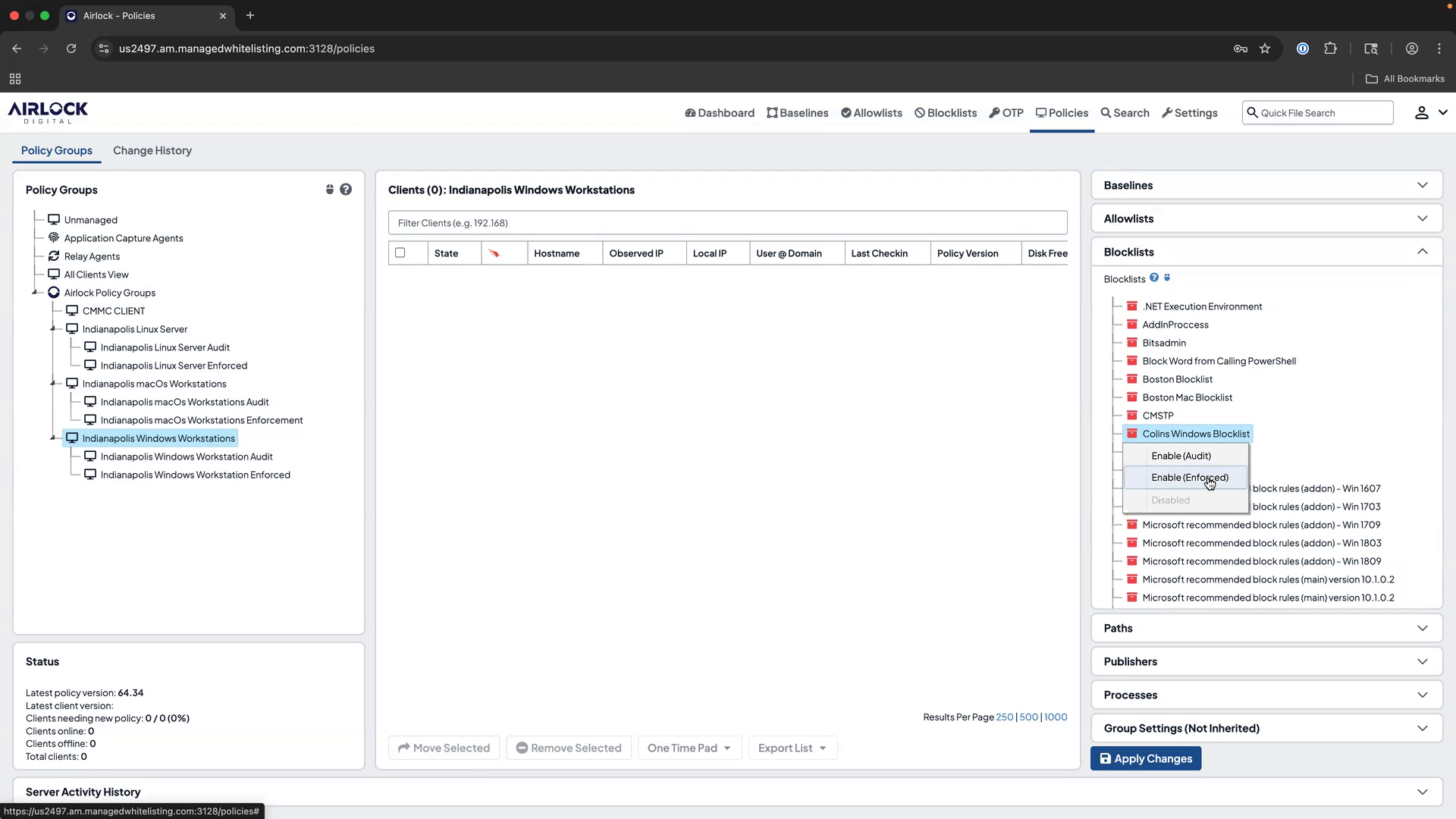Image resolution: width=1456 pixels, height=819 pixels.
Task: Click the password key icon in address bar
Action: [x=1241, y=48]
